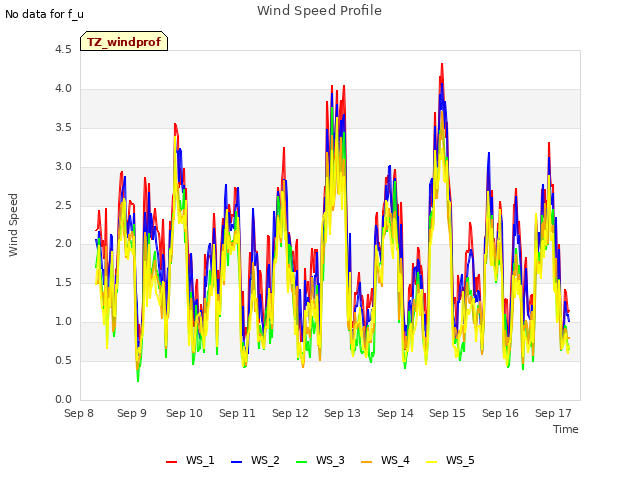640x480 pixels.
Task: Click the Sep 11 x-axis tick label
Action: click(x=237, y=413)
